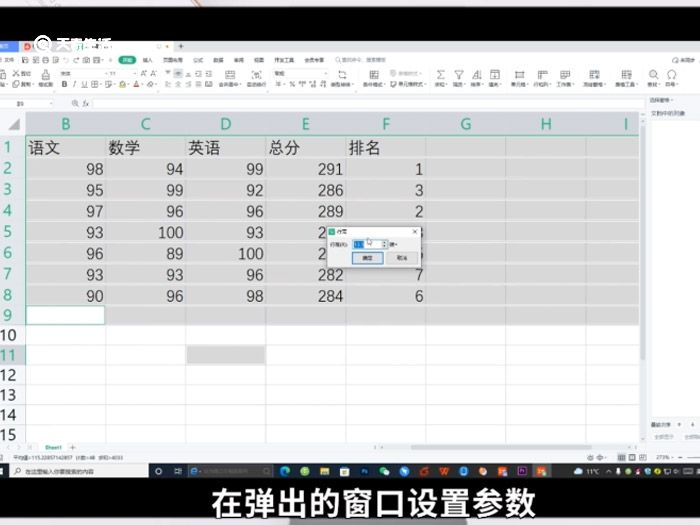Click the row height value field
The height and width of the screenshot is (525, 700).
[367, 244]
